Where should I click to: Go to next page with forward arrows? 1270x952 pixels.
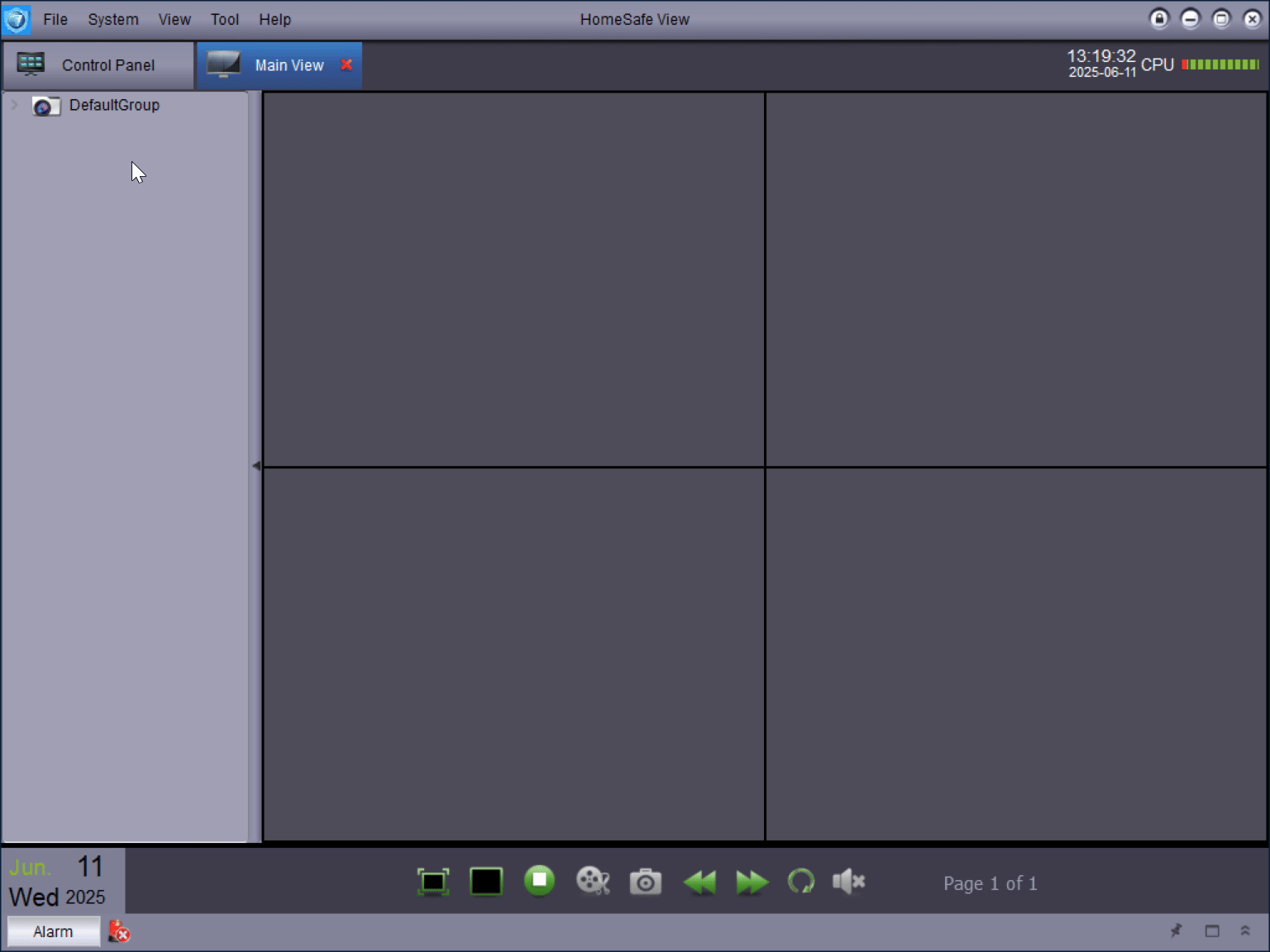[x=752, y=883]
